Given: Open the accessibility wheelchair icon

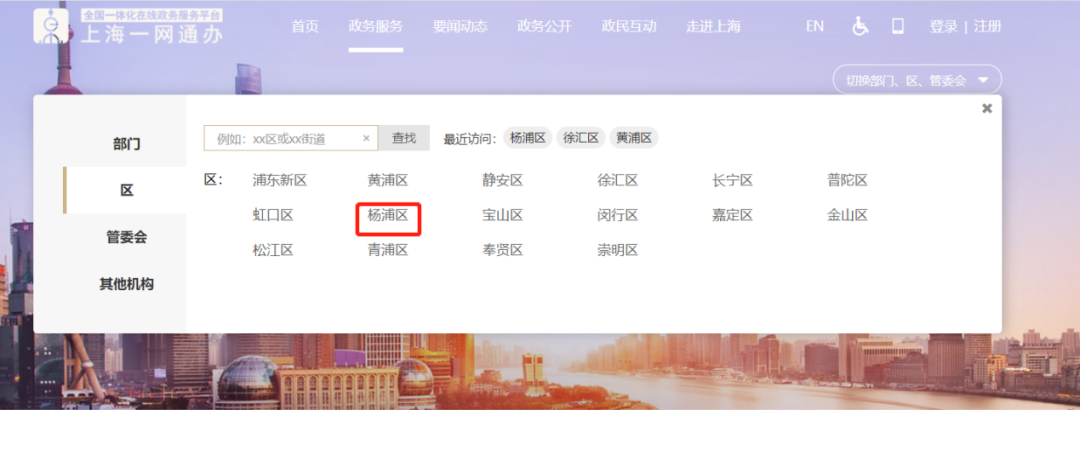Looking at the screenshot, I should coord(860,27).
